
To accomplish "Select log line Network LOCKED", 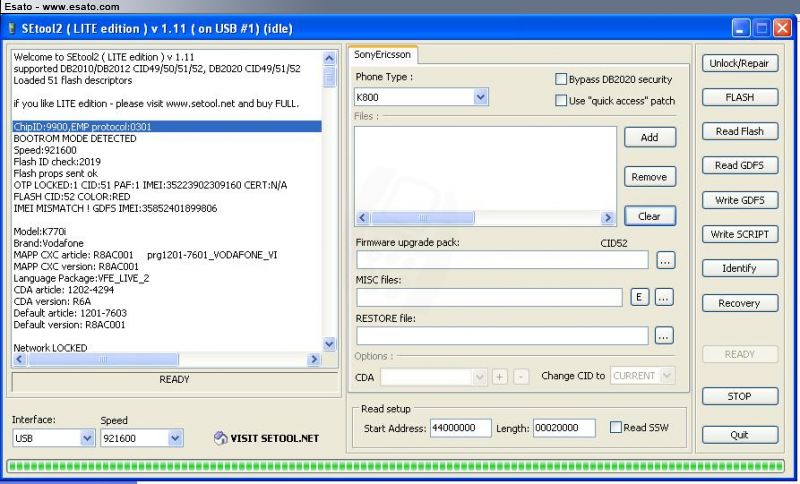I will tap(51, 348).
